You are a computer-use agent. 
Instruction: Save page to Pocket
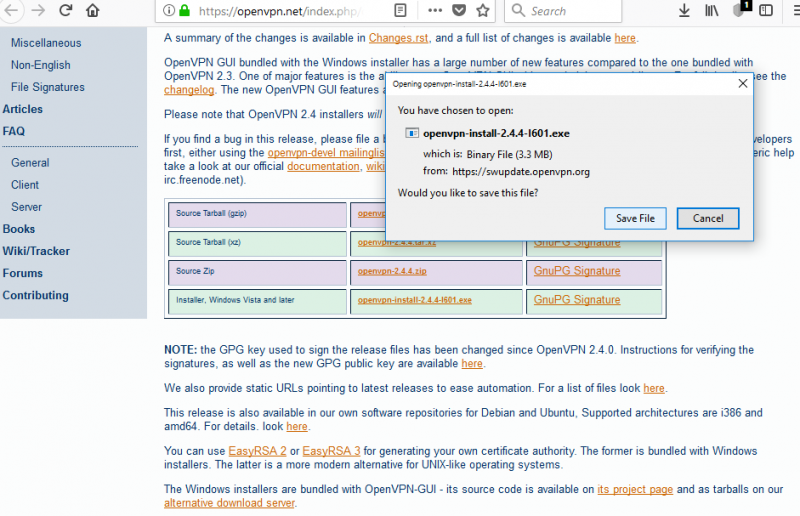(459, 11)
